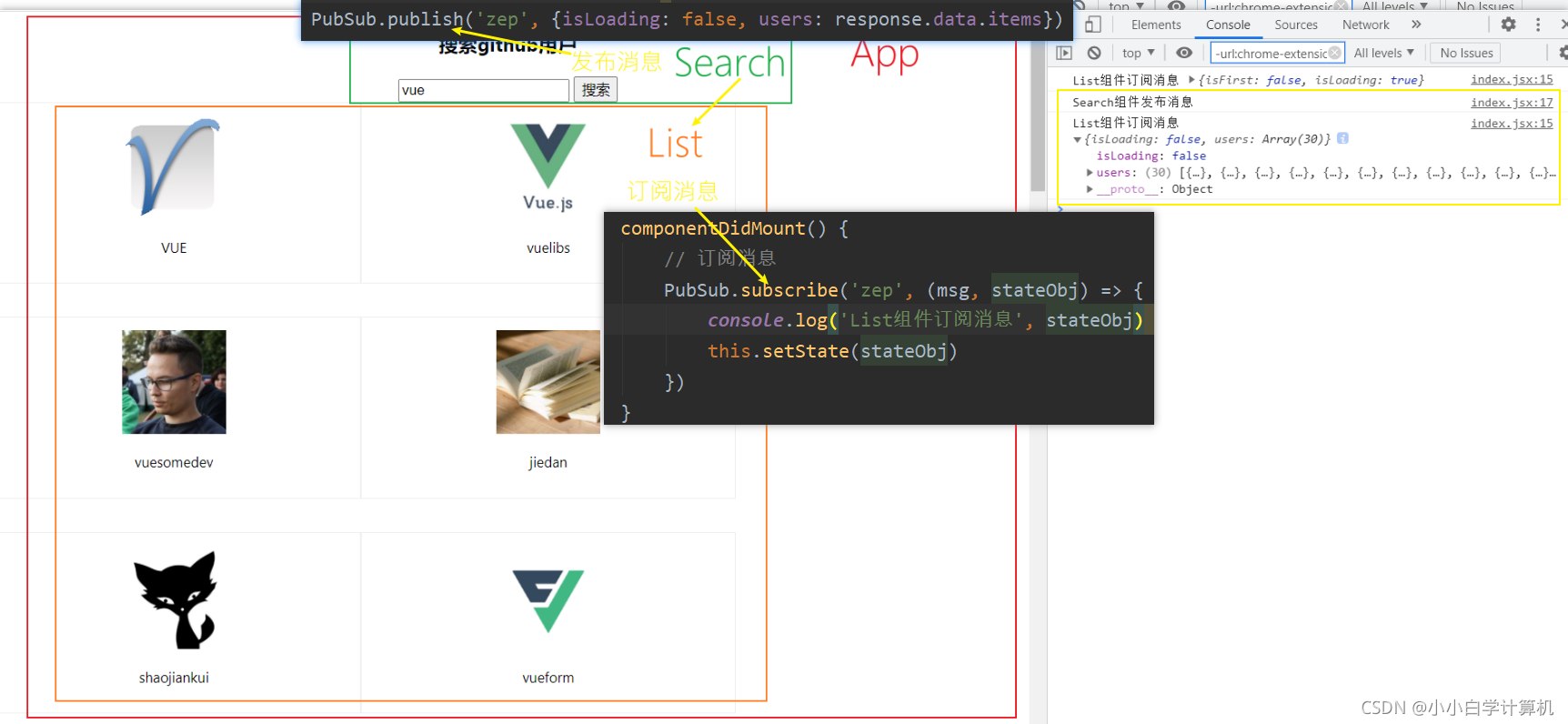The width and height of the screenshot is (1568, 724).
Task: Collapse the isLoading false users Array object
Action: 1078,140
